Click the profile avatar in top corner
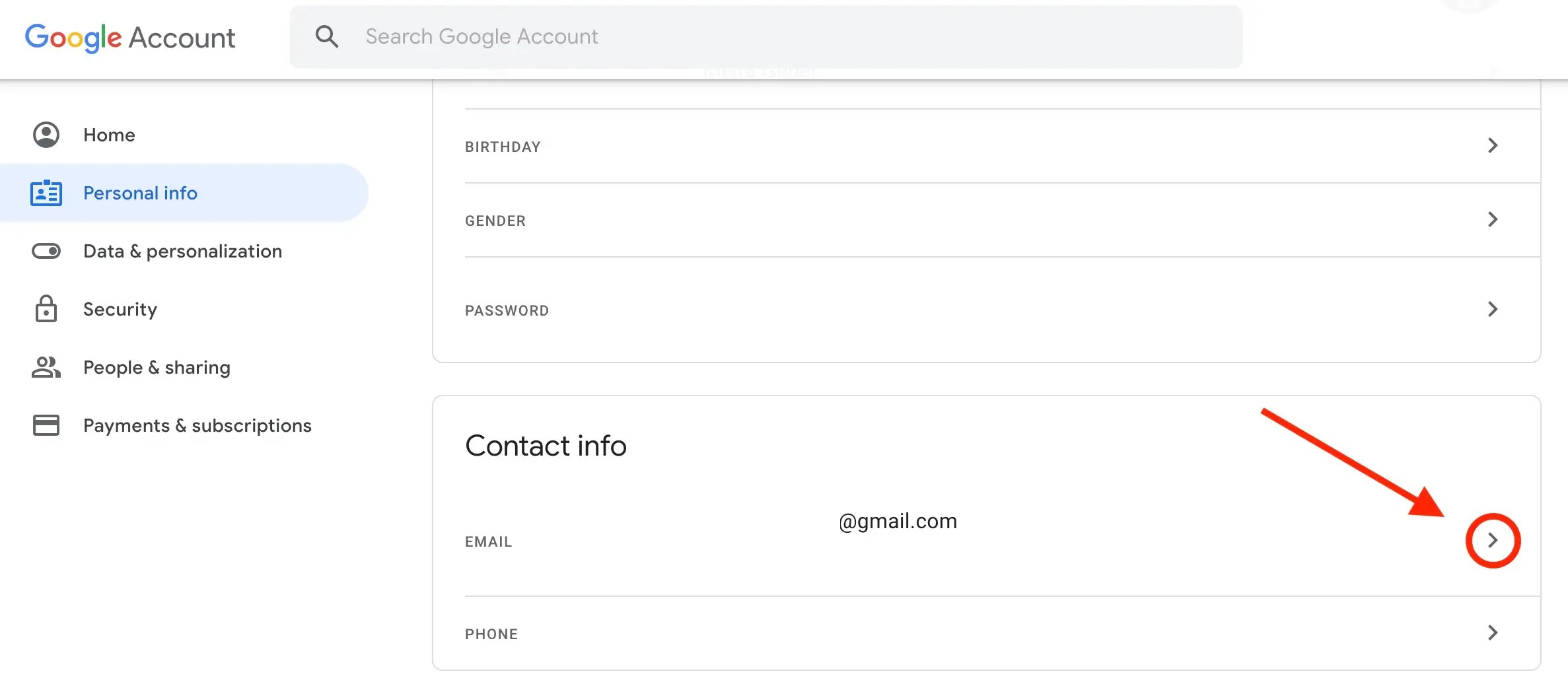This screenshot has width=1568, height=688. coord(1468,5)
